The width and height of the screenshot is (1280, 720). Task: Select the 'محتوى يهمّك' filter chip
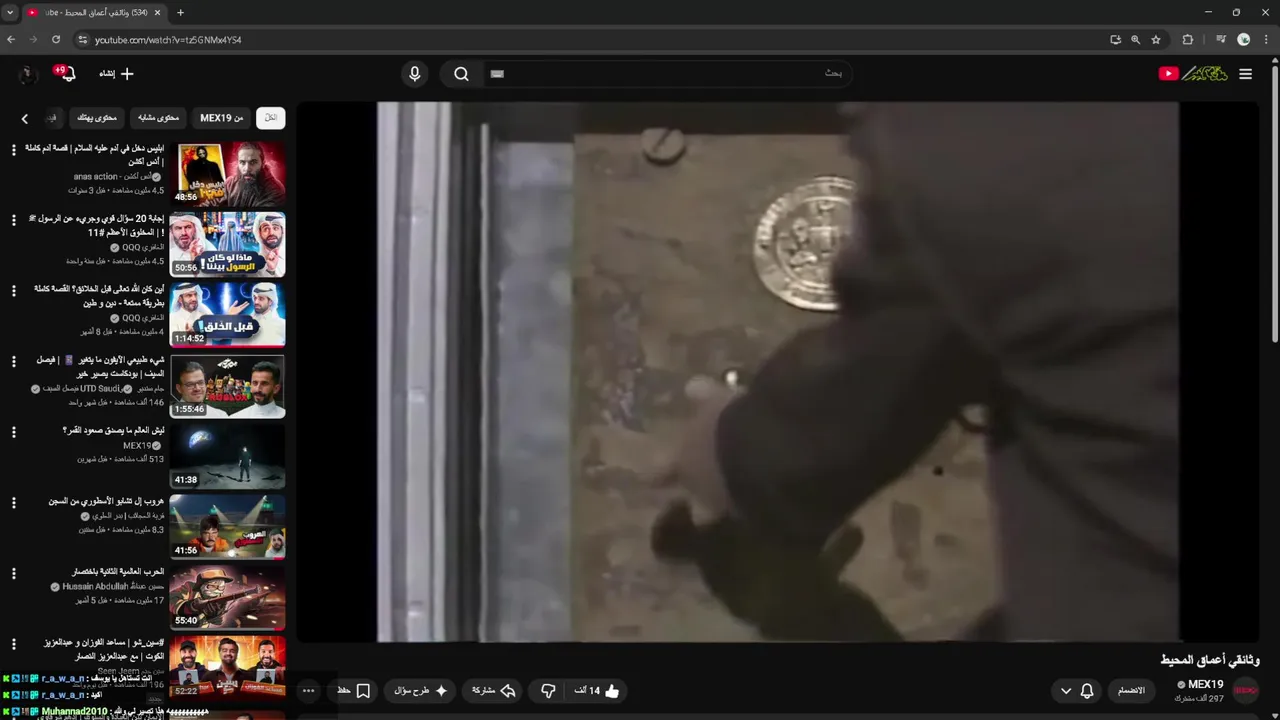[97, 118]
